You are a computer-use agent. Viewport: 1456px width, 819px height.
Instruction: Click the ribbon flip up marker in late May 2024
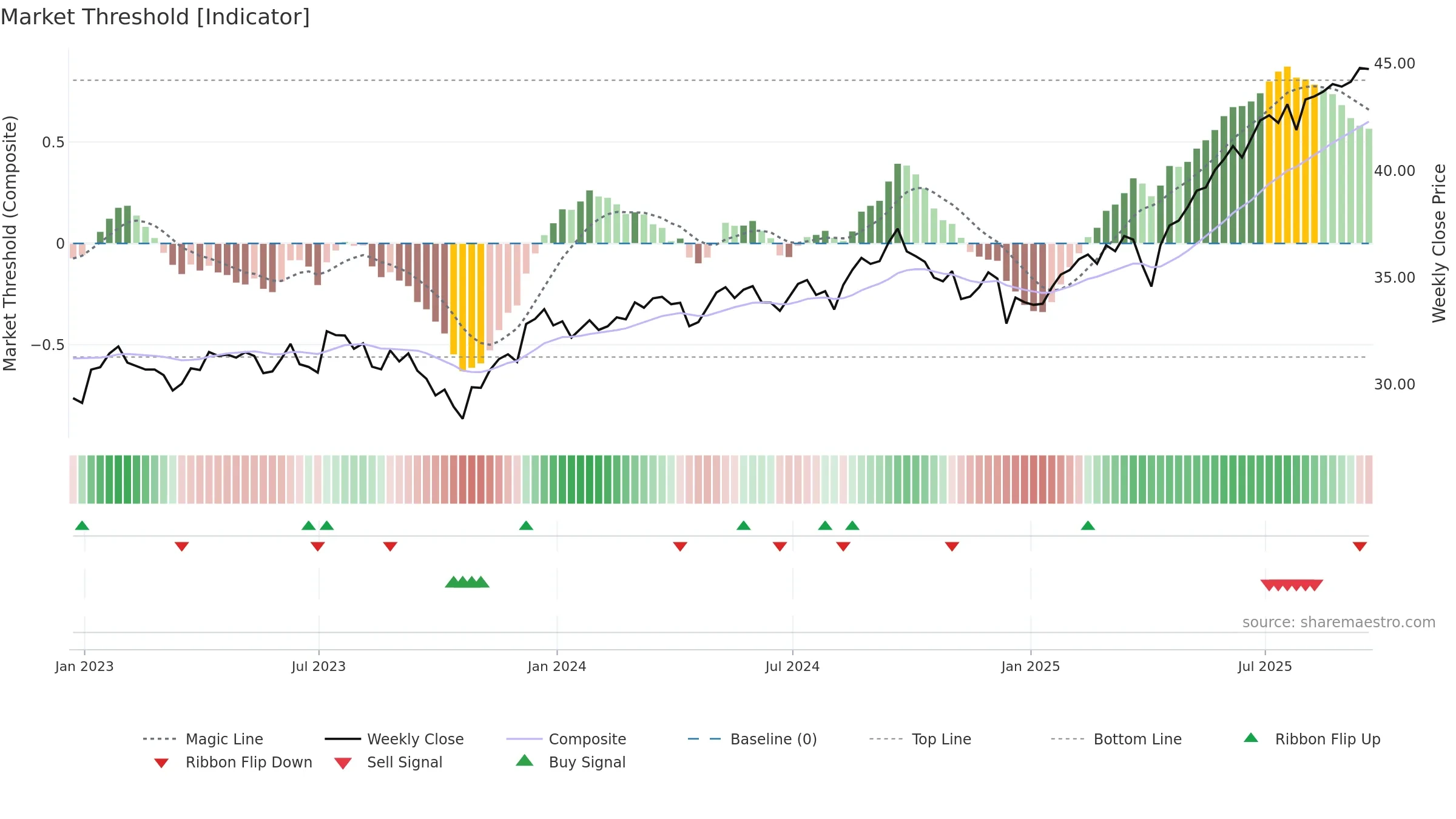(744, 525)
